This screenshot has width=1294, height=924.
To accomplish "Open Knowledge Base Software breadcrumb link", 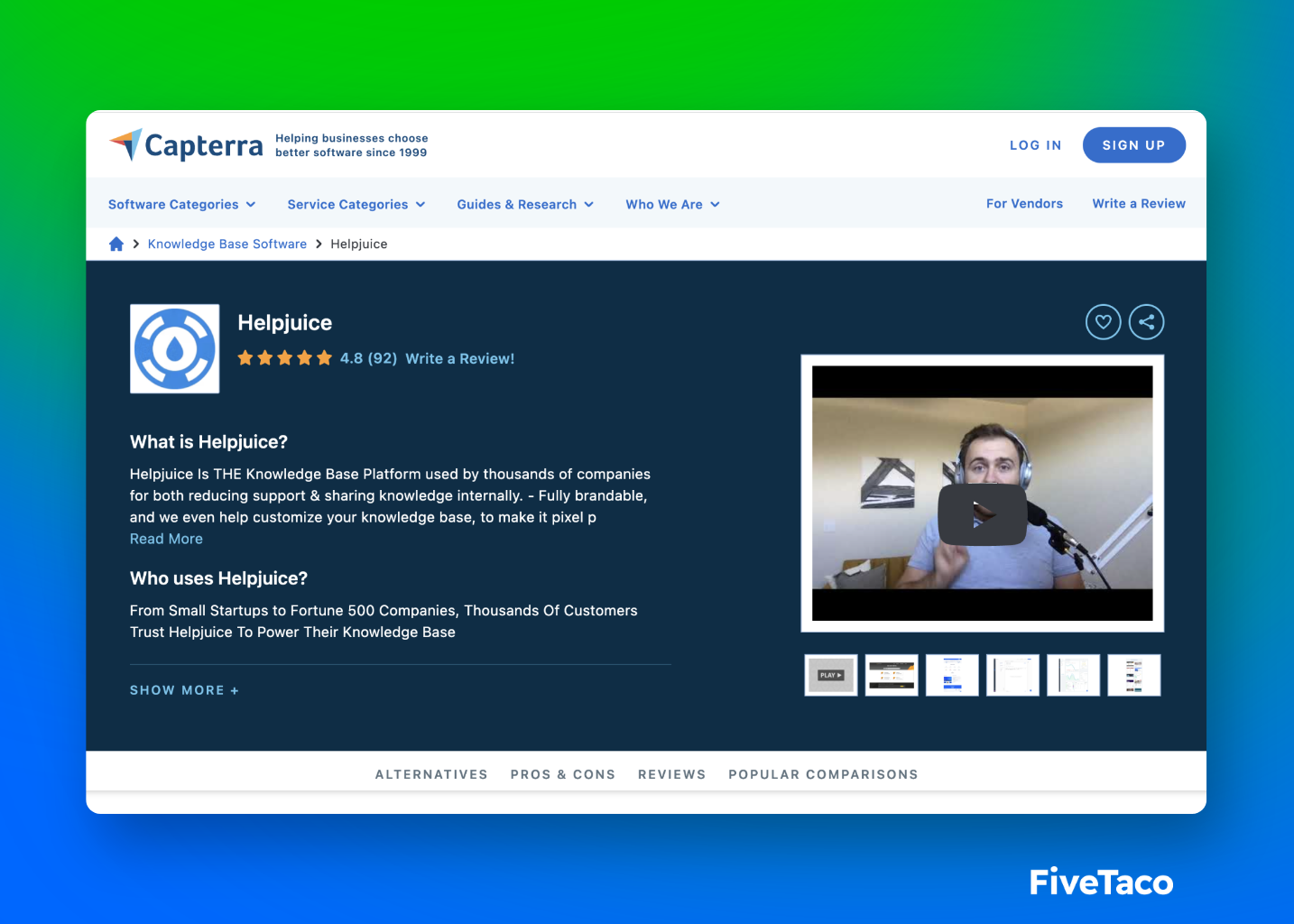I will point(227,244).
